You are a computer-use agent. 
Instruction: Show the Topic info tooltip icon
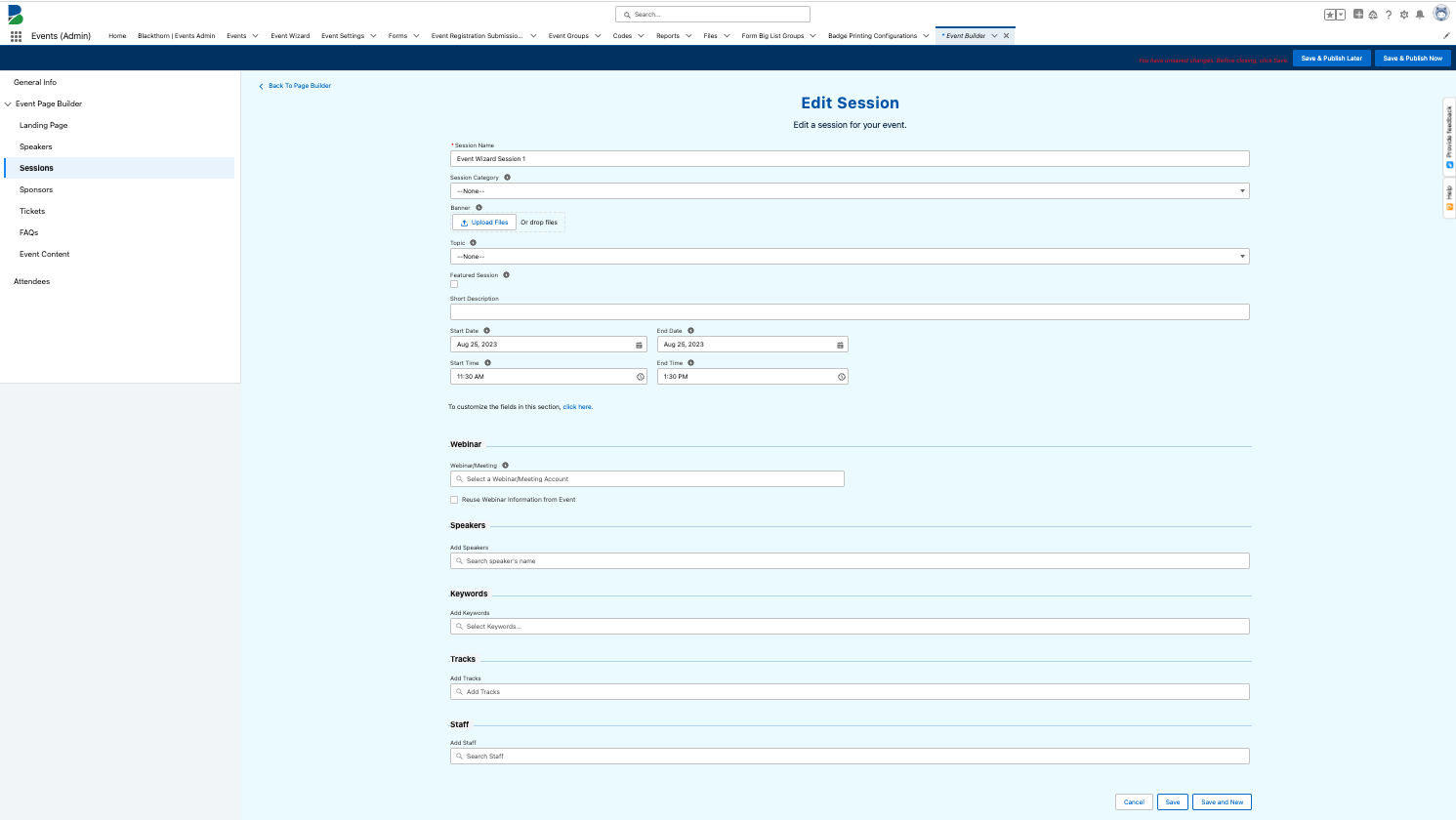(474, 243)
